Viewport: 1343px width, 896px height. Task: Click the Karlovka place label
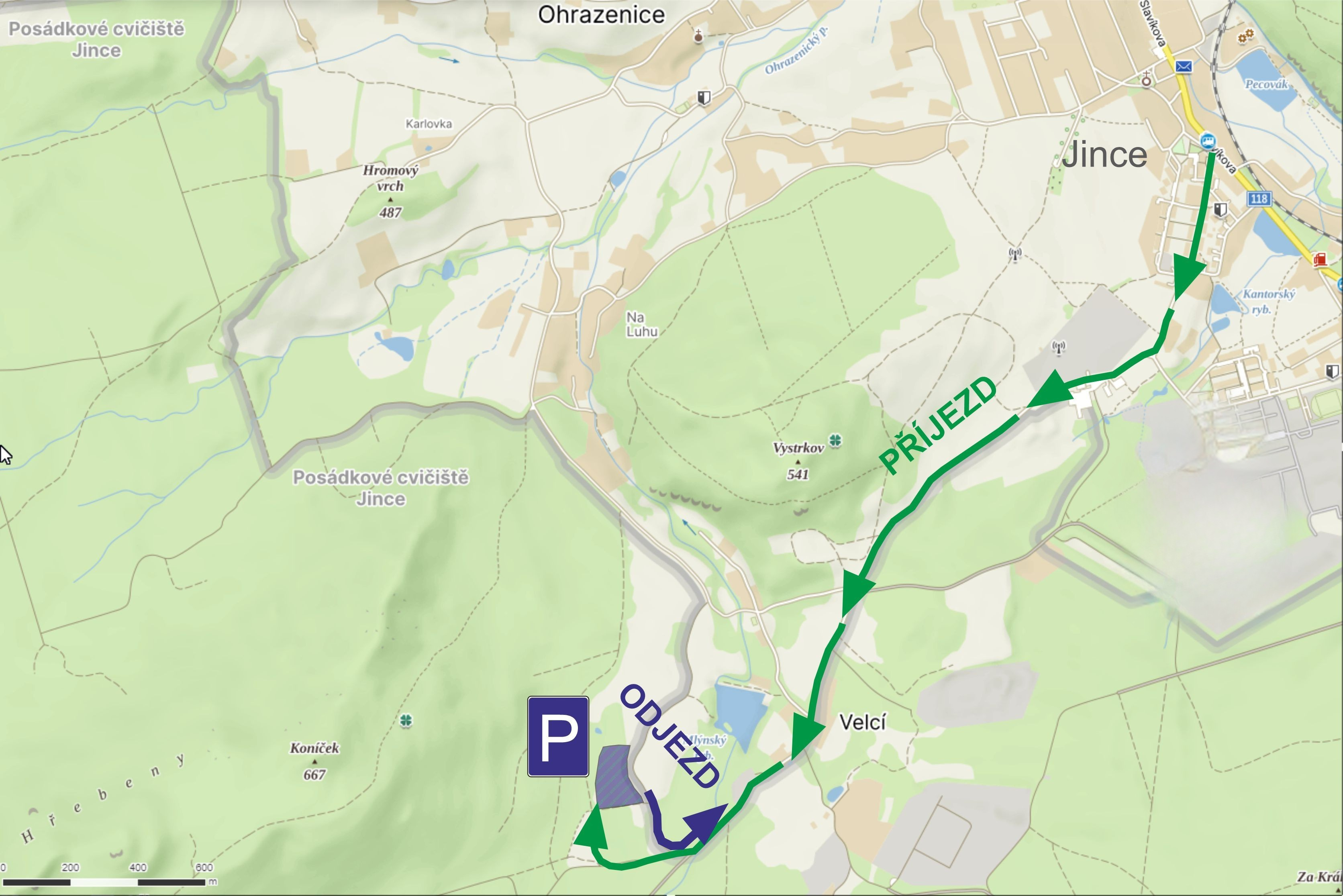pyautogui.click(x=429, y=124)
